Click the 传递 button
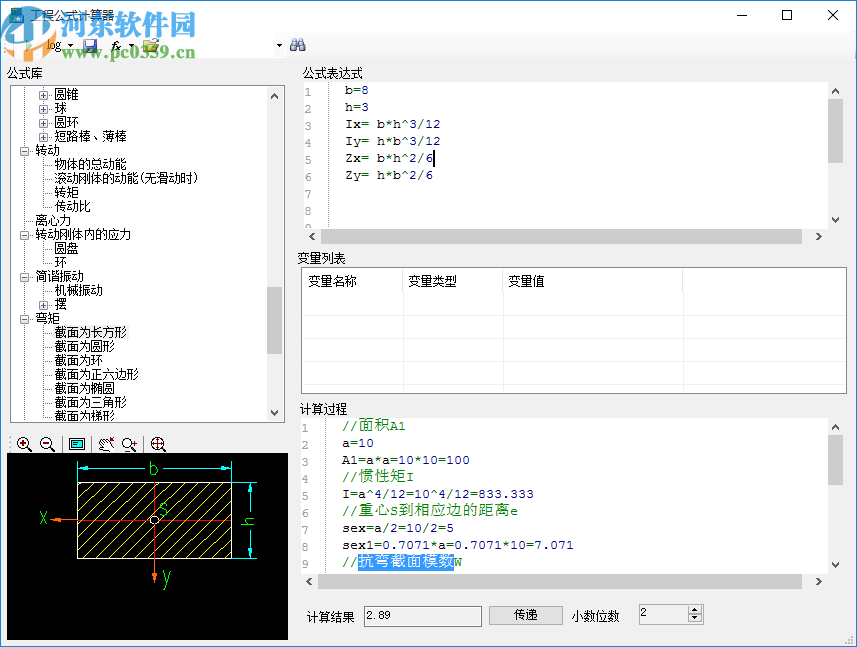 point(525,615)
